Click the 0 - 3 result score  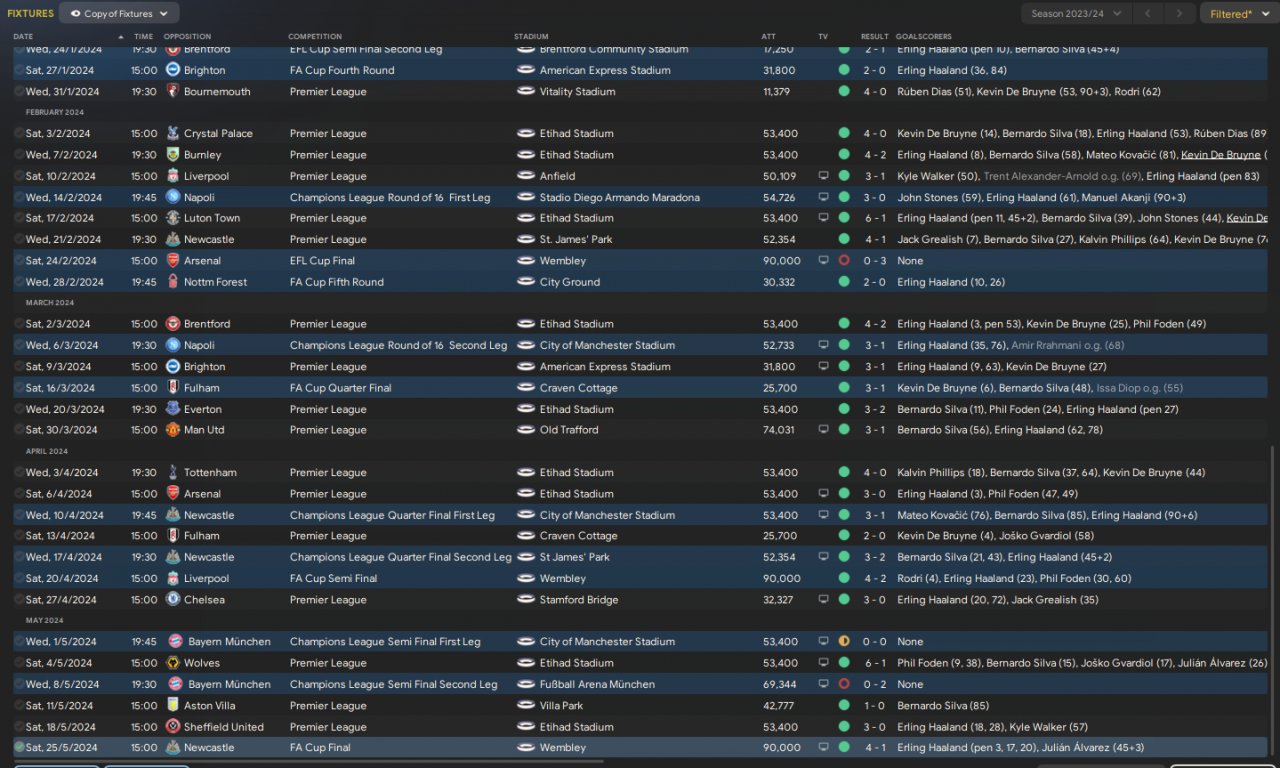pyautogui.click(x=875, y=260)
